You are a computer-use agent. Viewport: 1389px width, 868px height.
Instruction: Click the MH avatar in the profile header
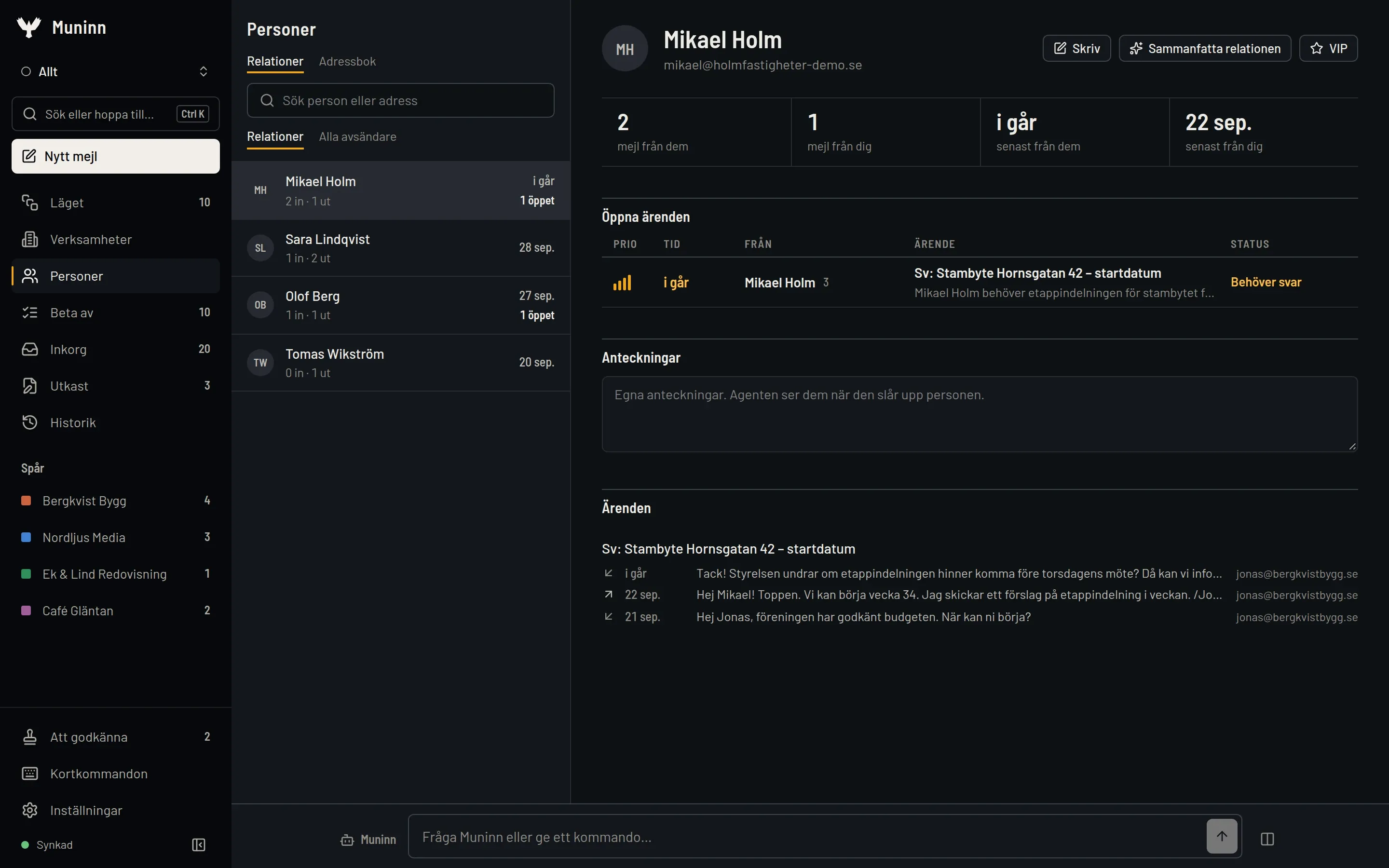tap(625, 49)
